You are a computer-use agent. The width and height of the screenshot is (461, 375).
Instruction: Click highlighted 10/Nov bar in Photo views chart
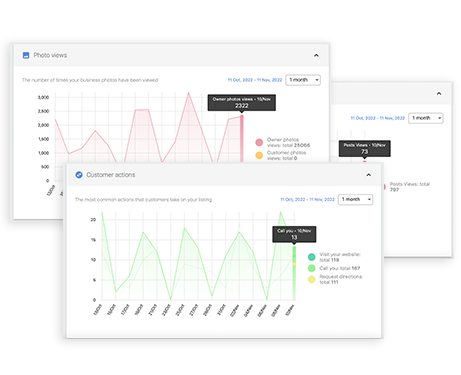pos(242,138)
